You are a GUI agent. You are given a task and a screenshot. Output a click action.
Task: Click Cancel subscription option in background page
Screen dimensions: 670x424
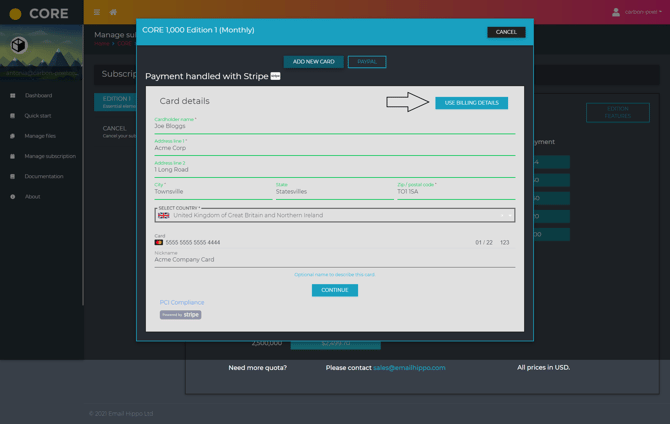click(x=118, y=131)
